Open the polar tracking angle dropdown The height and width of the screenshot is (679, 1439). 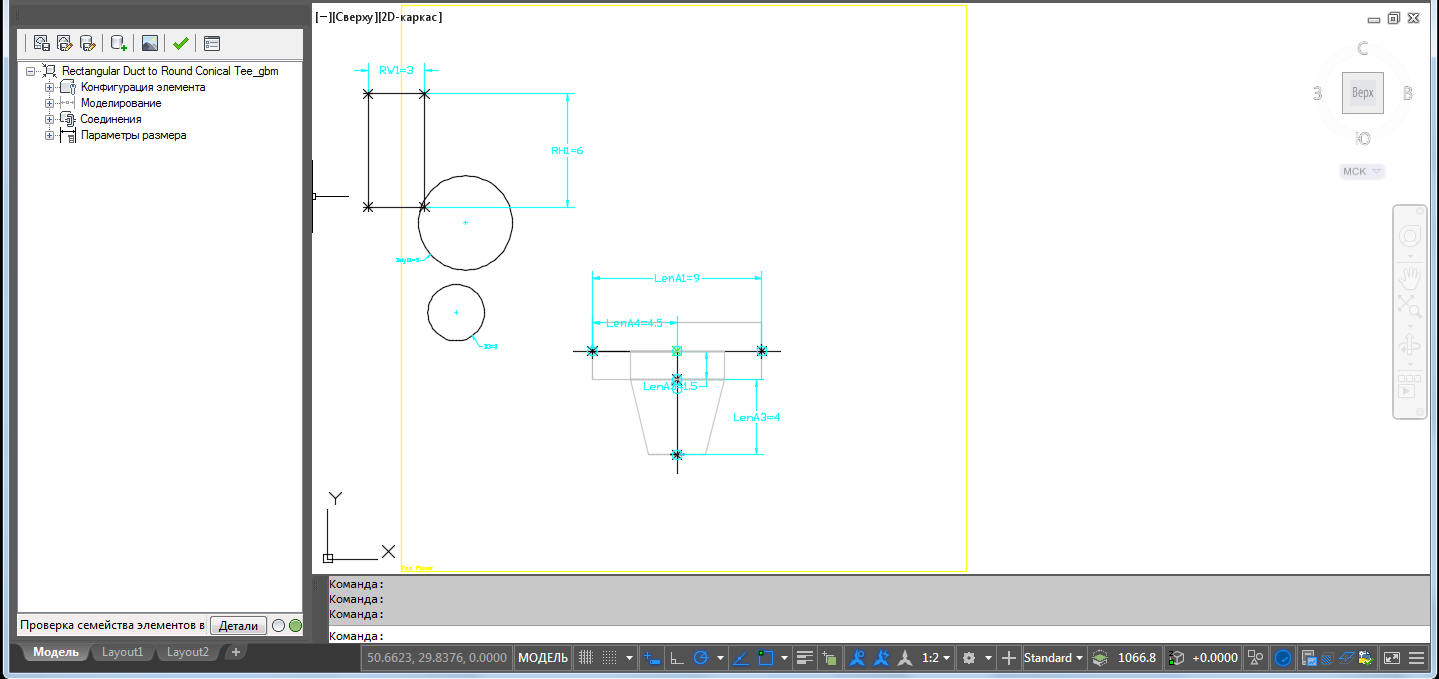click(x=720, y=658)
